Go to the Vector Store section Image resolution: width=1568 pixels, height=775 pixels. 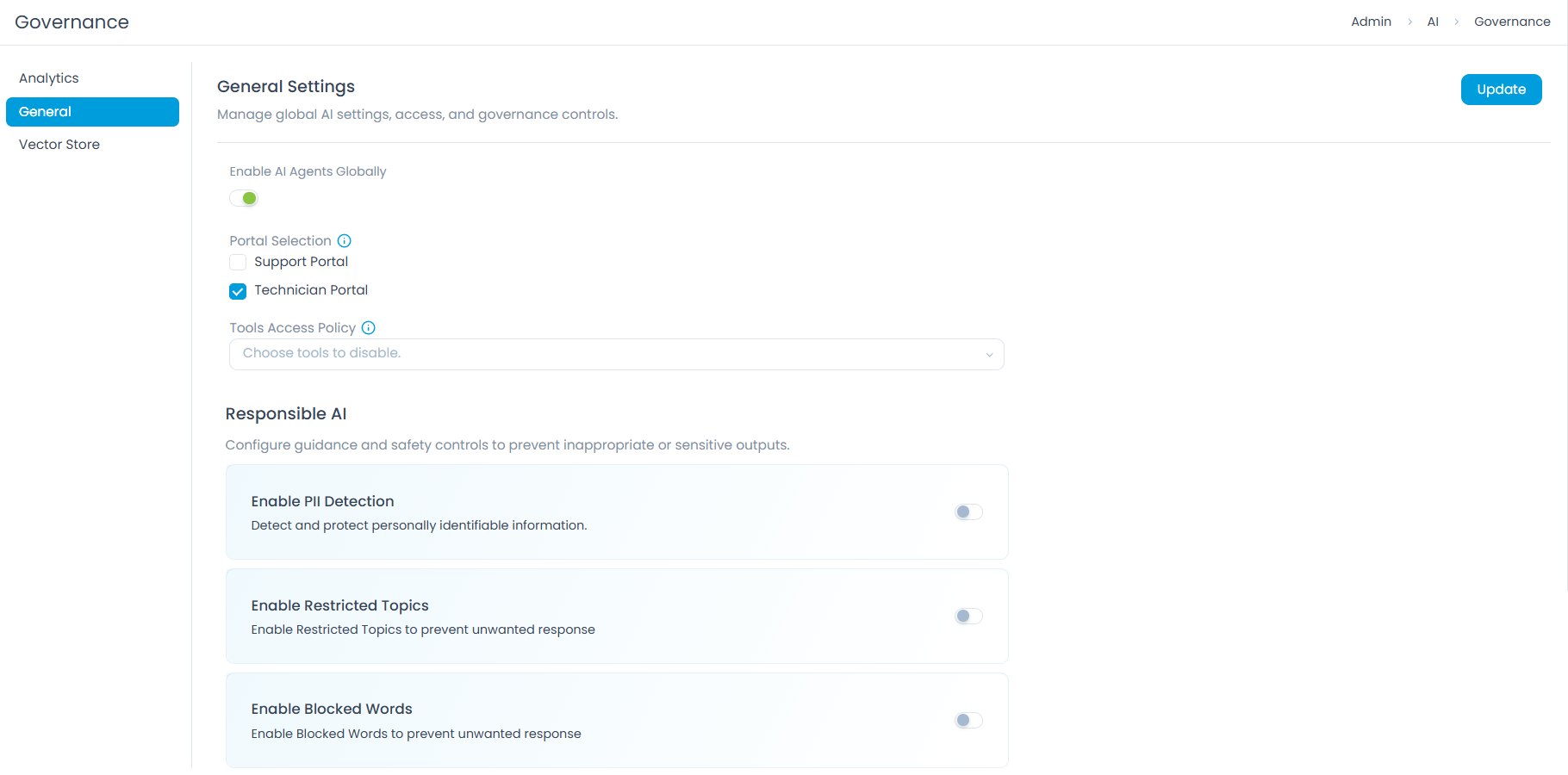pos(59,145)
